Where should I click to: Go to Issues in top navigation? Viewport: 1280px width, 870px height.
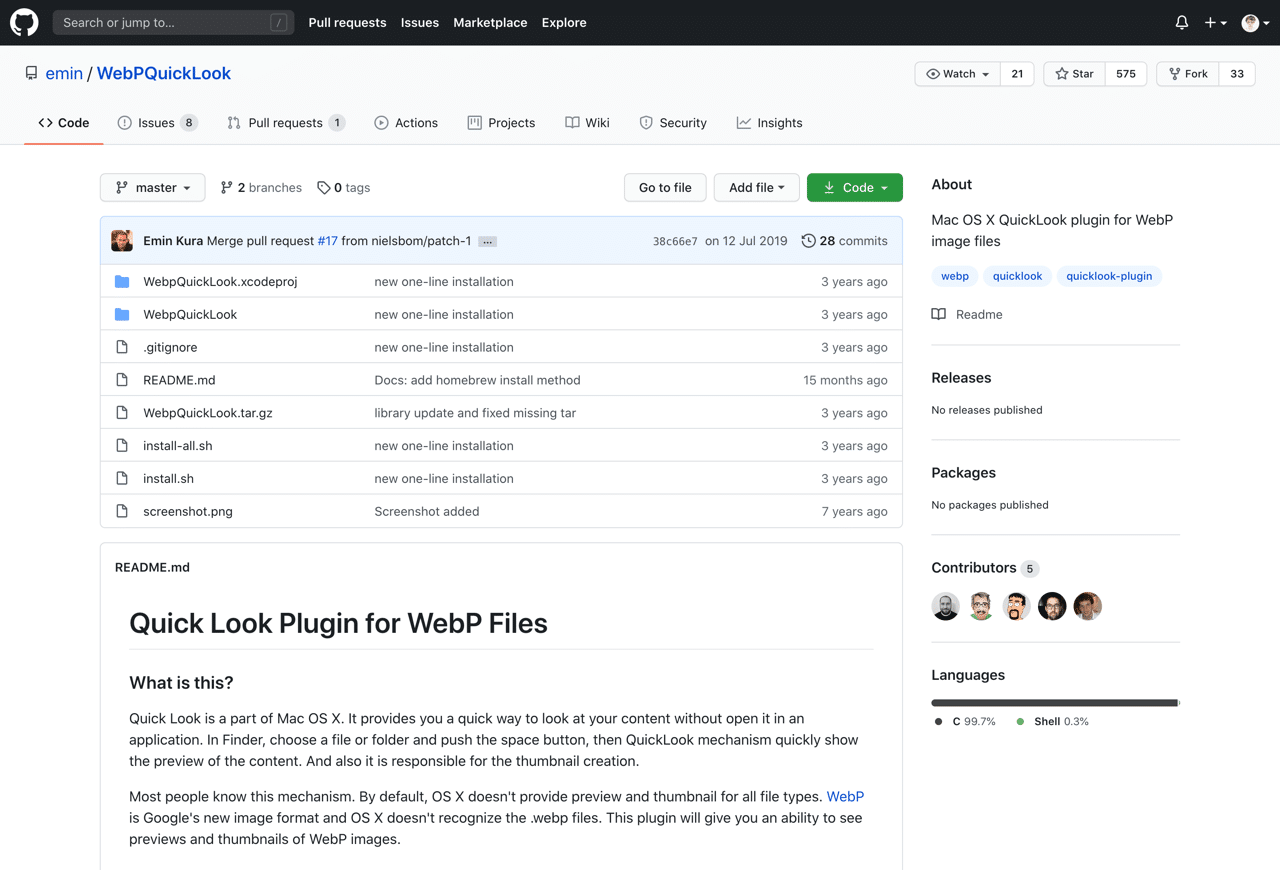(419, 22)
